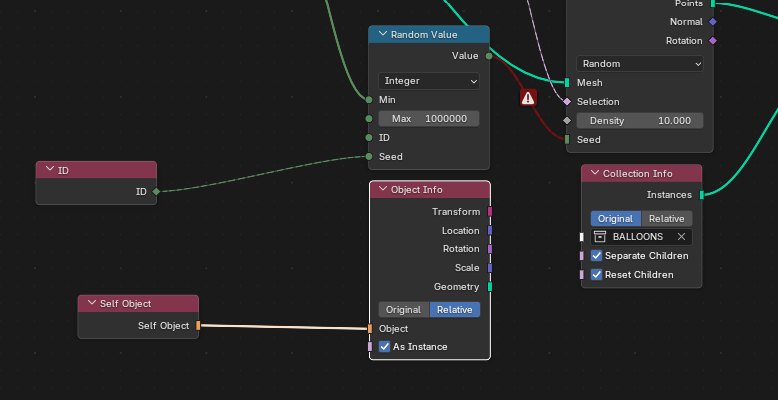Click the BALLOONS collection field
The image size is (778, 400).
641,237
